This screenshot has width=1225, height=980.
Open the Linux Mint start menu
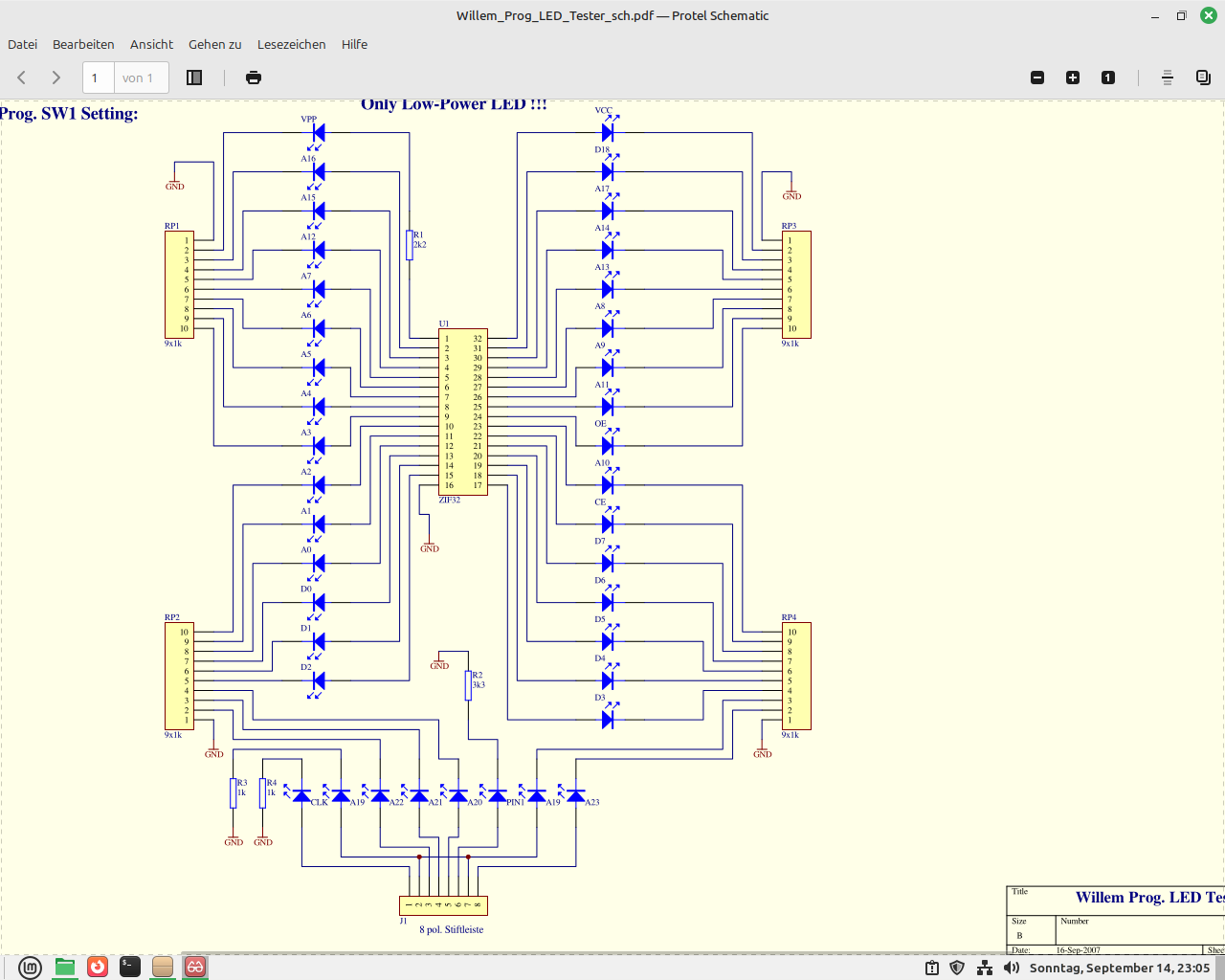tap(31, 968)
